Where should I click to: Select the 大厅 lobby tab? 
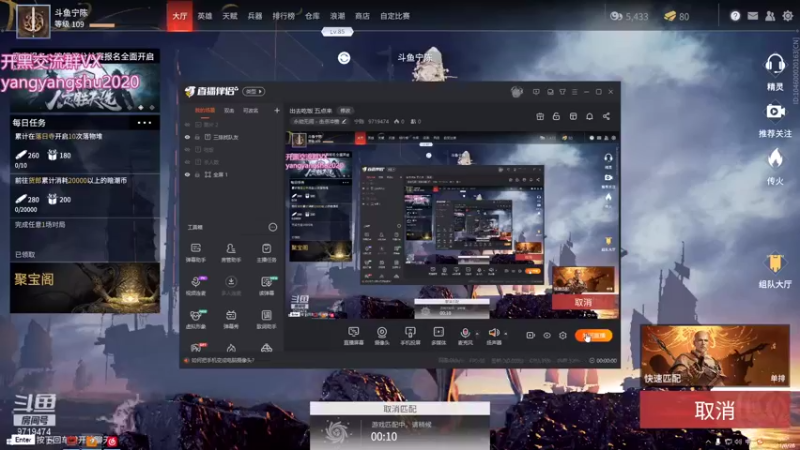pyautogui.click(x=180, y=16)
